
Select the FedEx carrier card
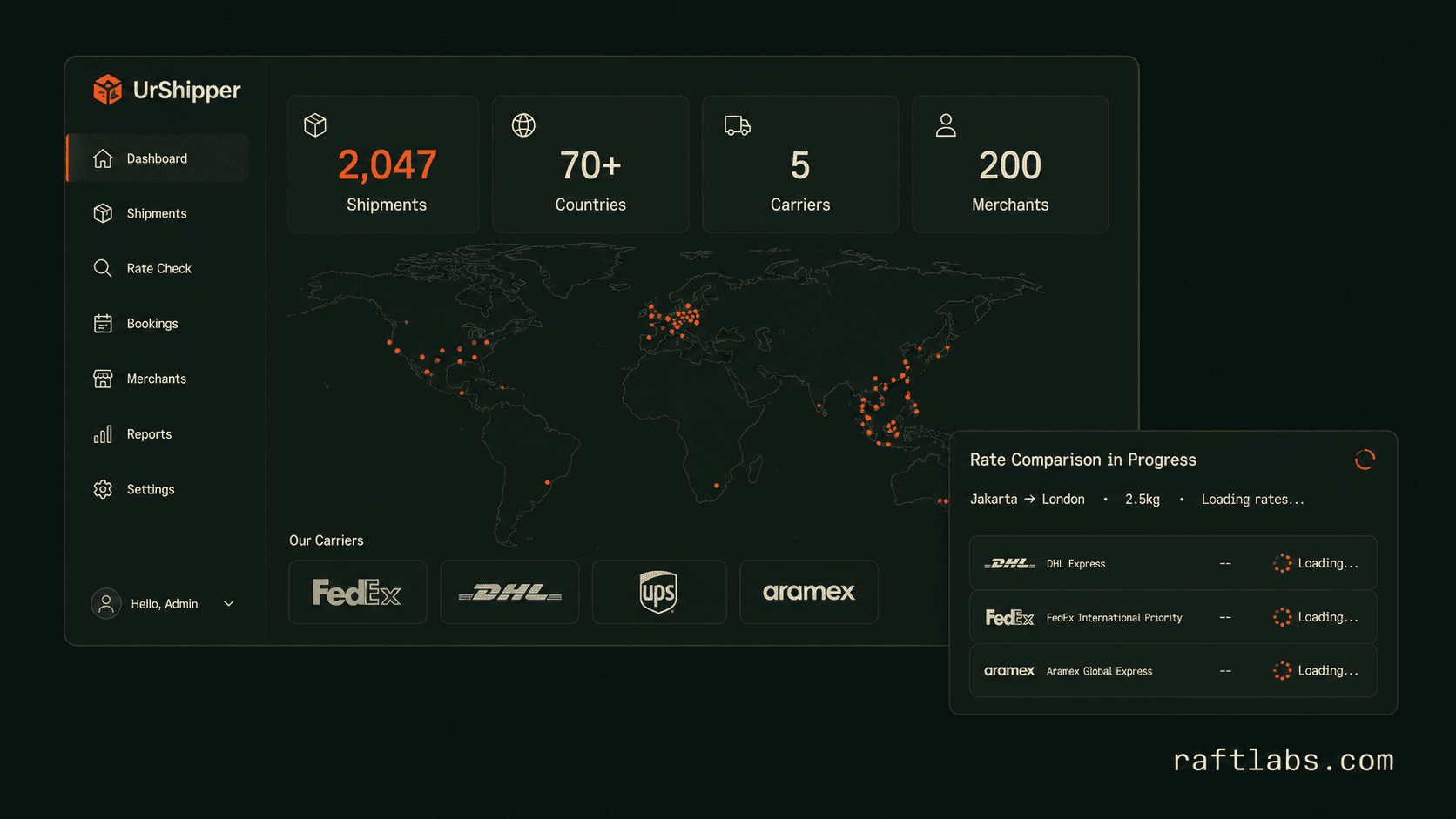358,592
